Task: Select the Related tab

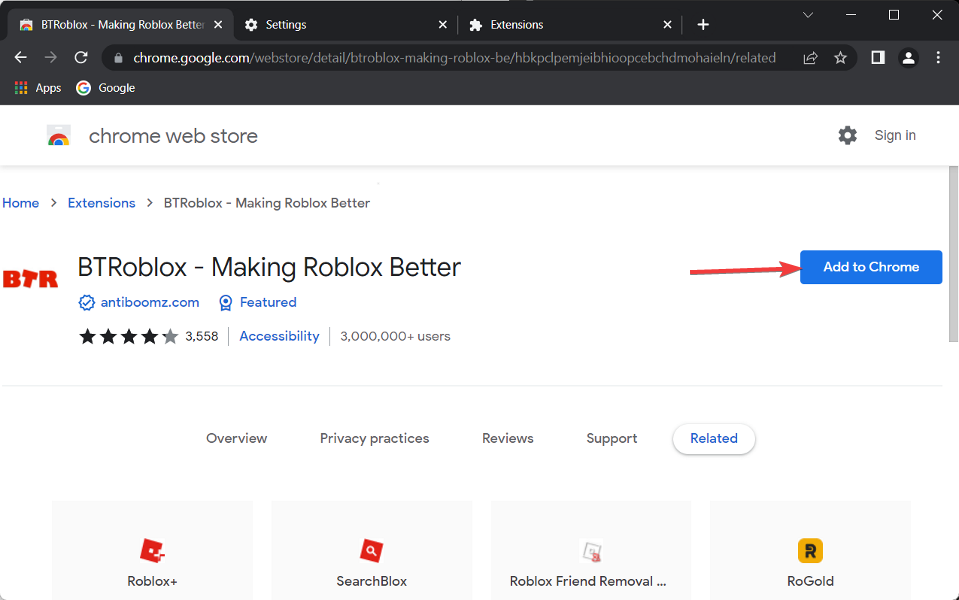Action: [714, 439]
